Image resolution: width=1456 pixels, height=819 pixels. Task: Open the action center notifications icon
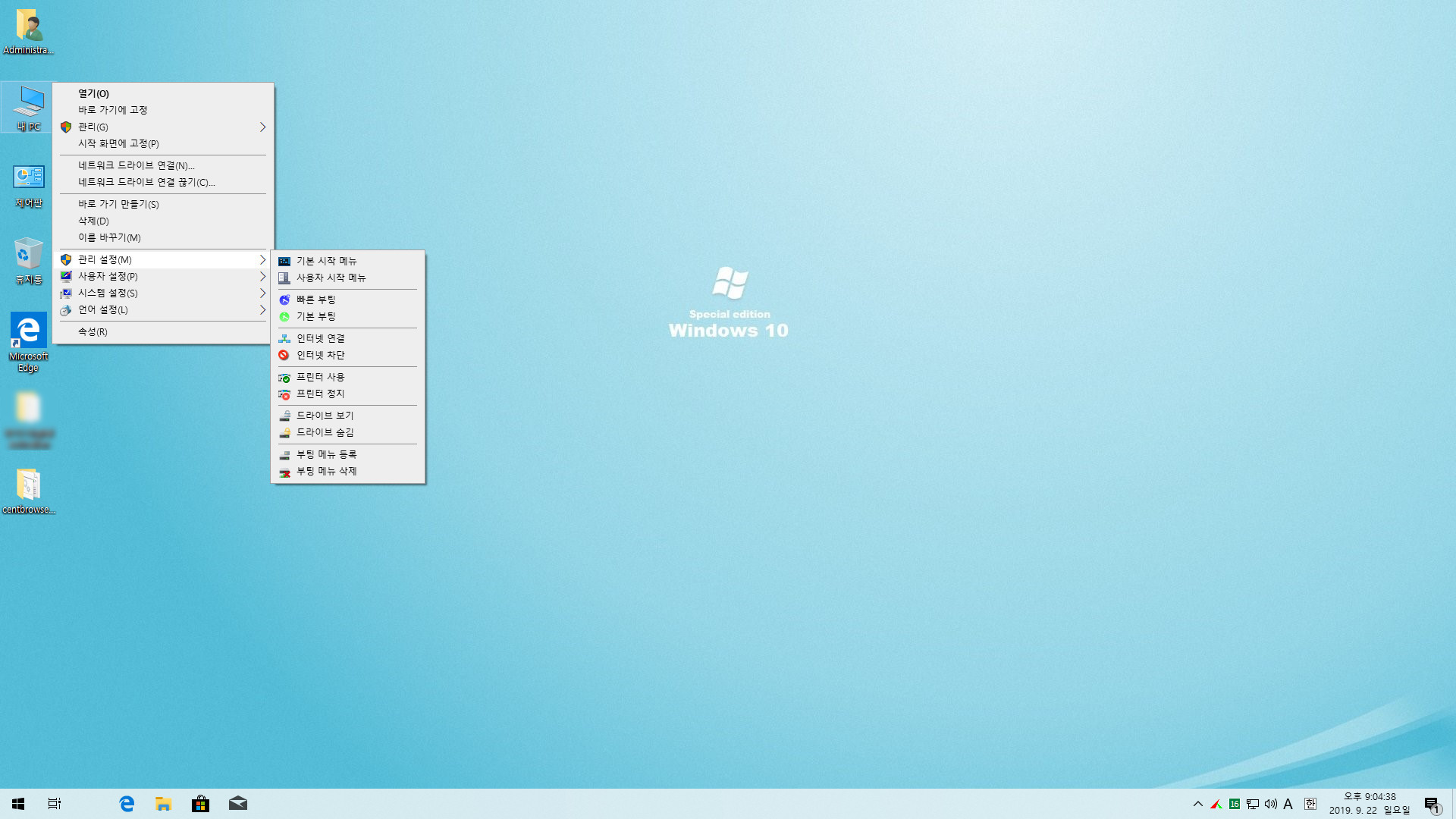[1432, 804]
